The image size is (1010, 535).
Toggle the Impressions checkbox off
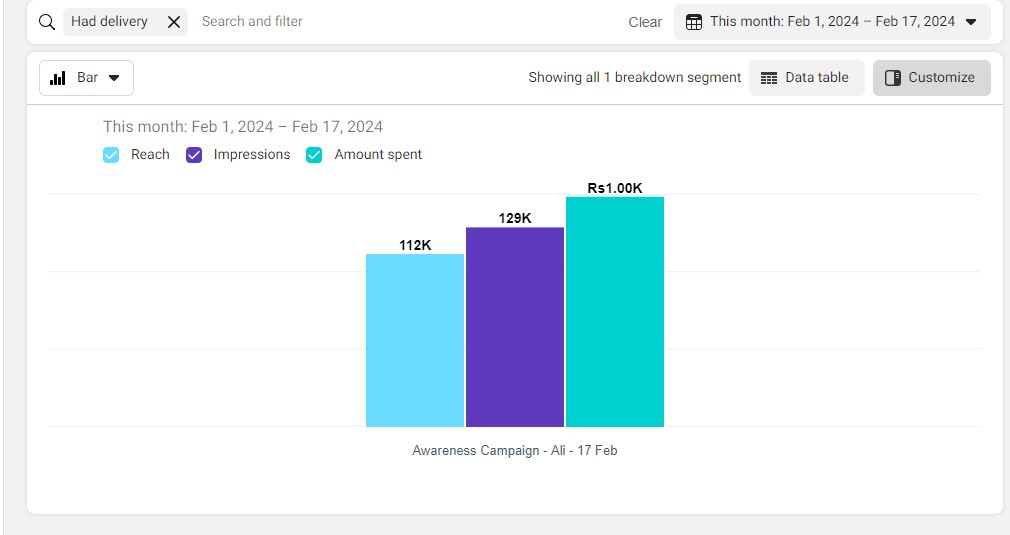194,155
